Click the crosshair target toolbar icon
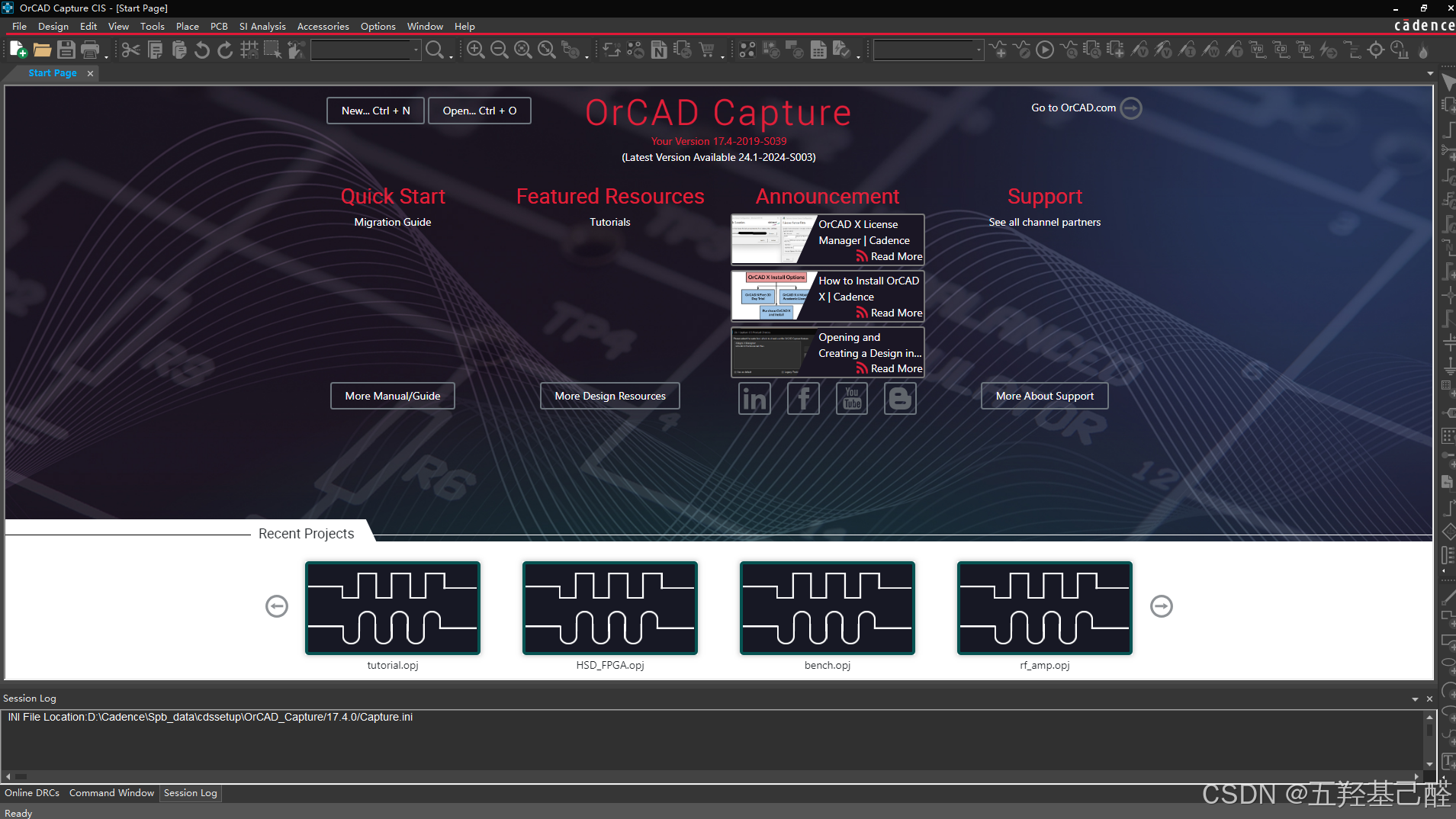1456x819 pixels. pyautogui.click(x=1376, y=50)
